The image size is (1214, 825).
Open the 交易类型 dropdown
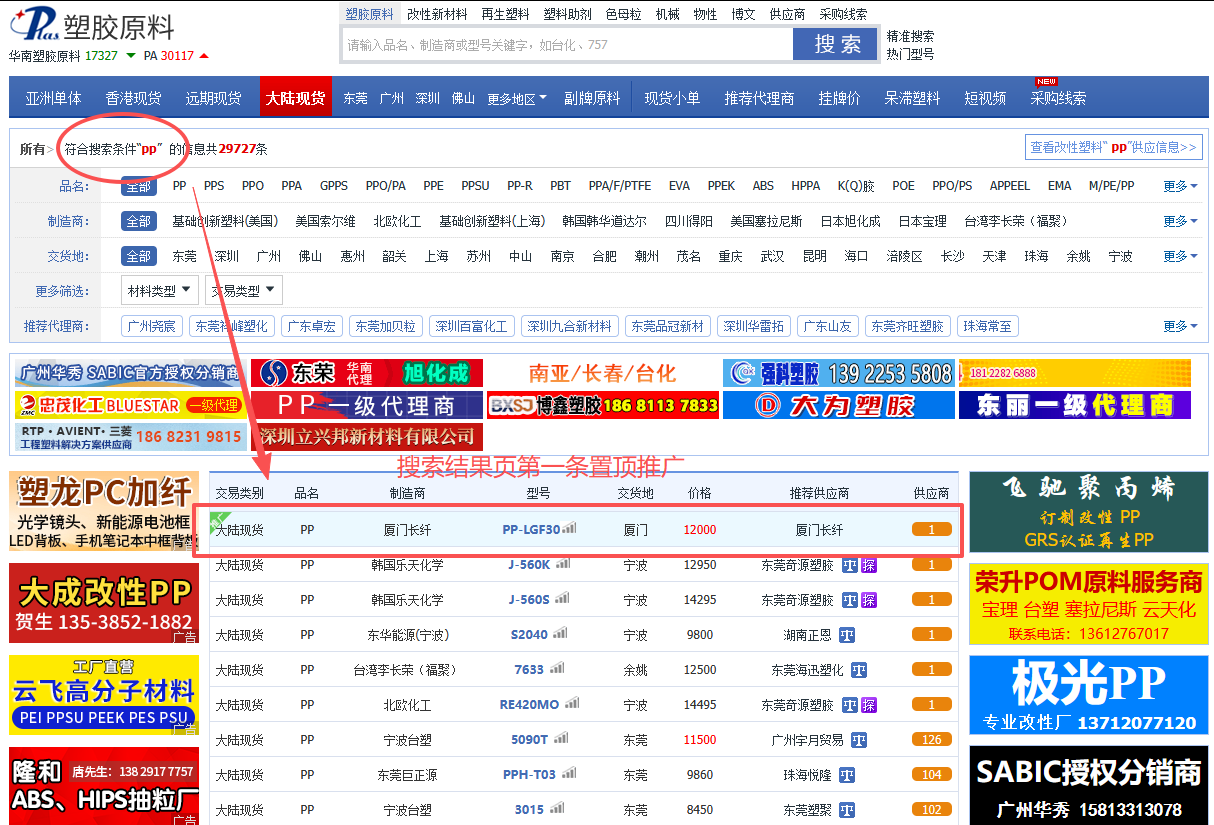[x=243, y=291]
